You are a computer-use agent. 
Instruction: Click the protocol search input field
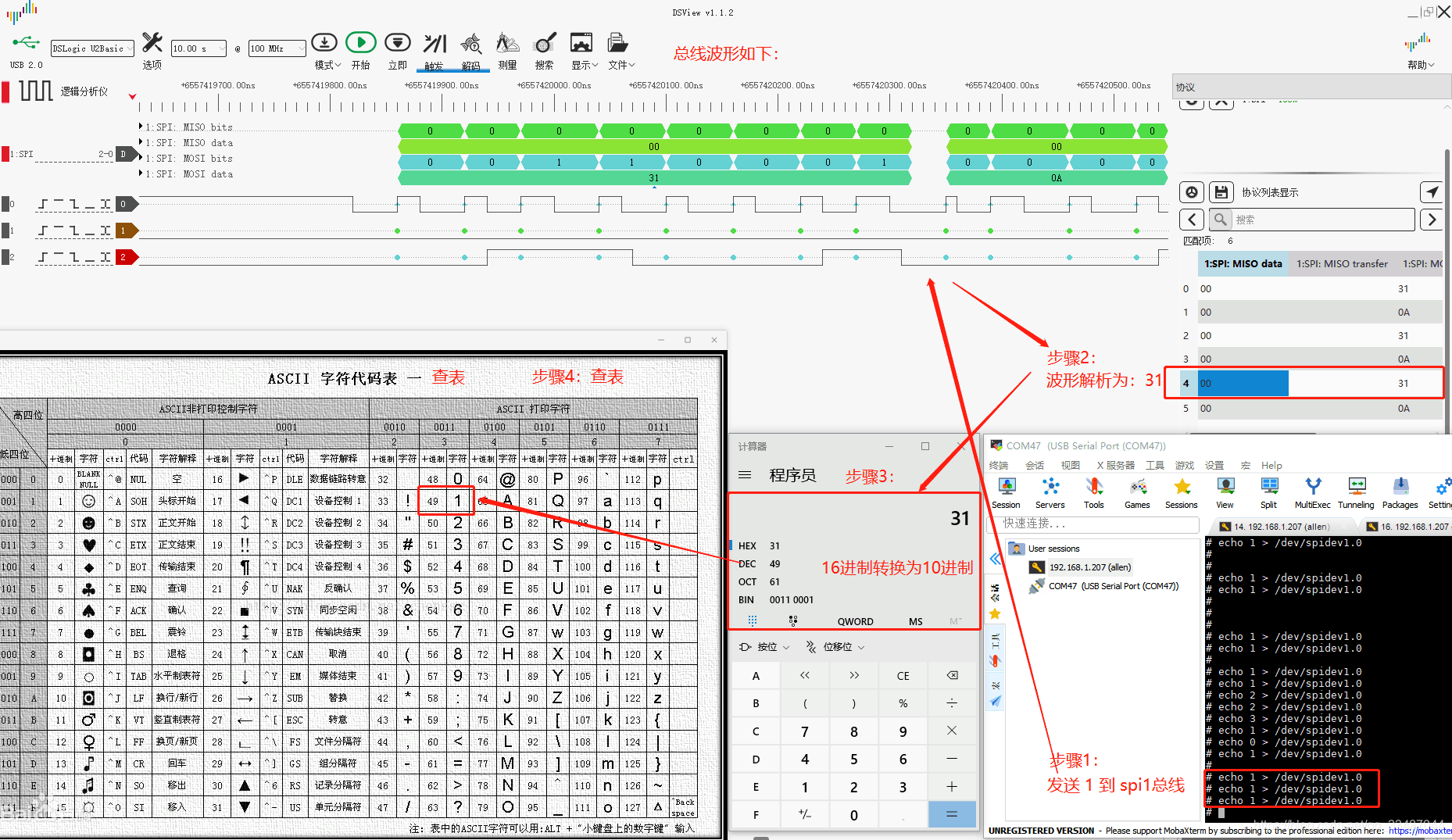[x=1321, y=220]
